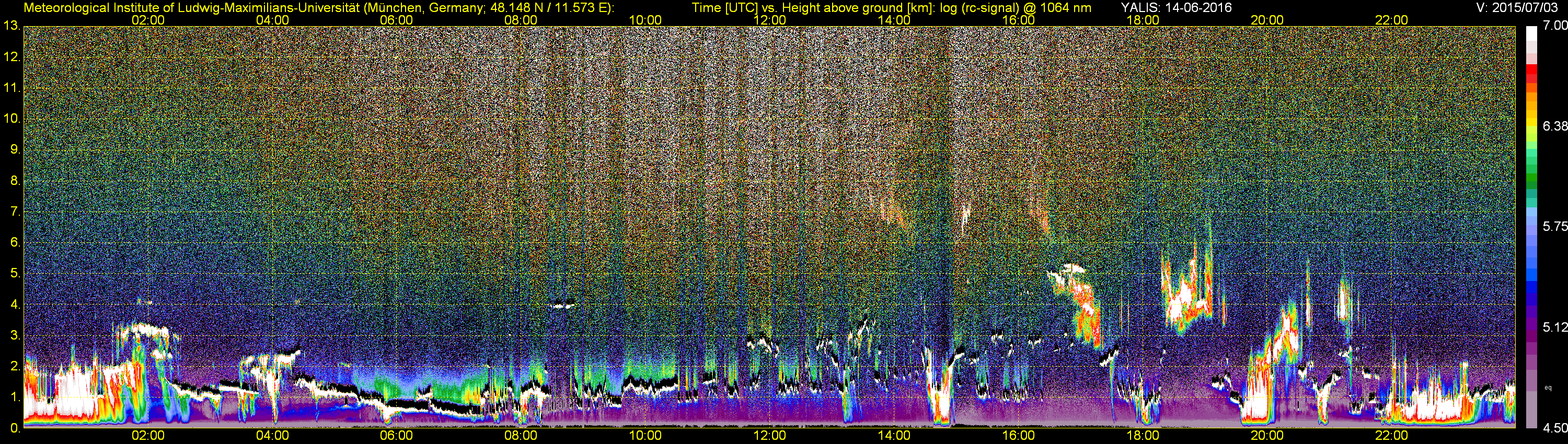1568x444 pixels.
Task: Select the 8 km height axis label
Action: [15, 181]
